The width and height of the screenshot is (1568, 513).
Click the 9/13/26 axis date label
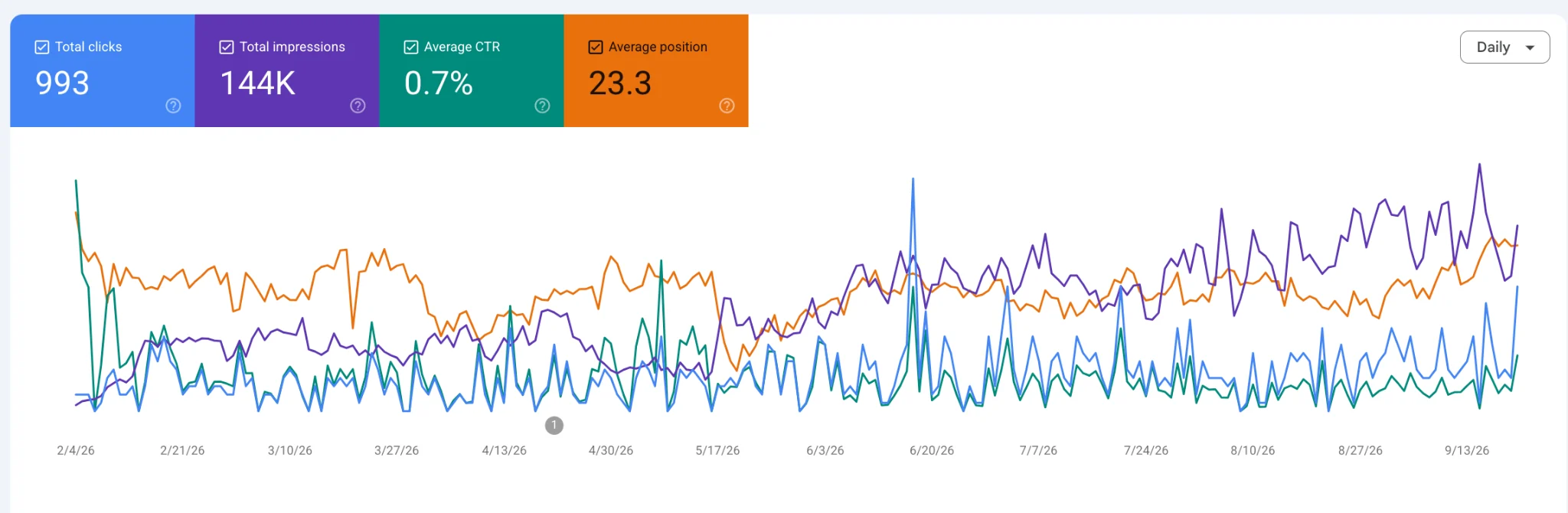tap(1467, 450)
